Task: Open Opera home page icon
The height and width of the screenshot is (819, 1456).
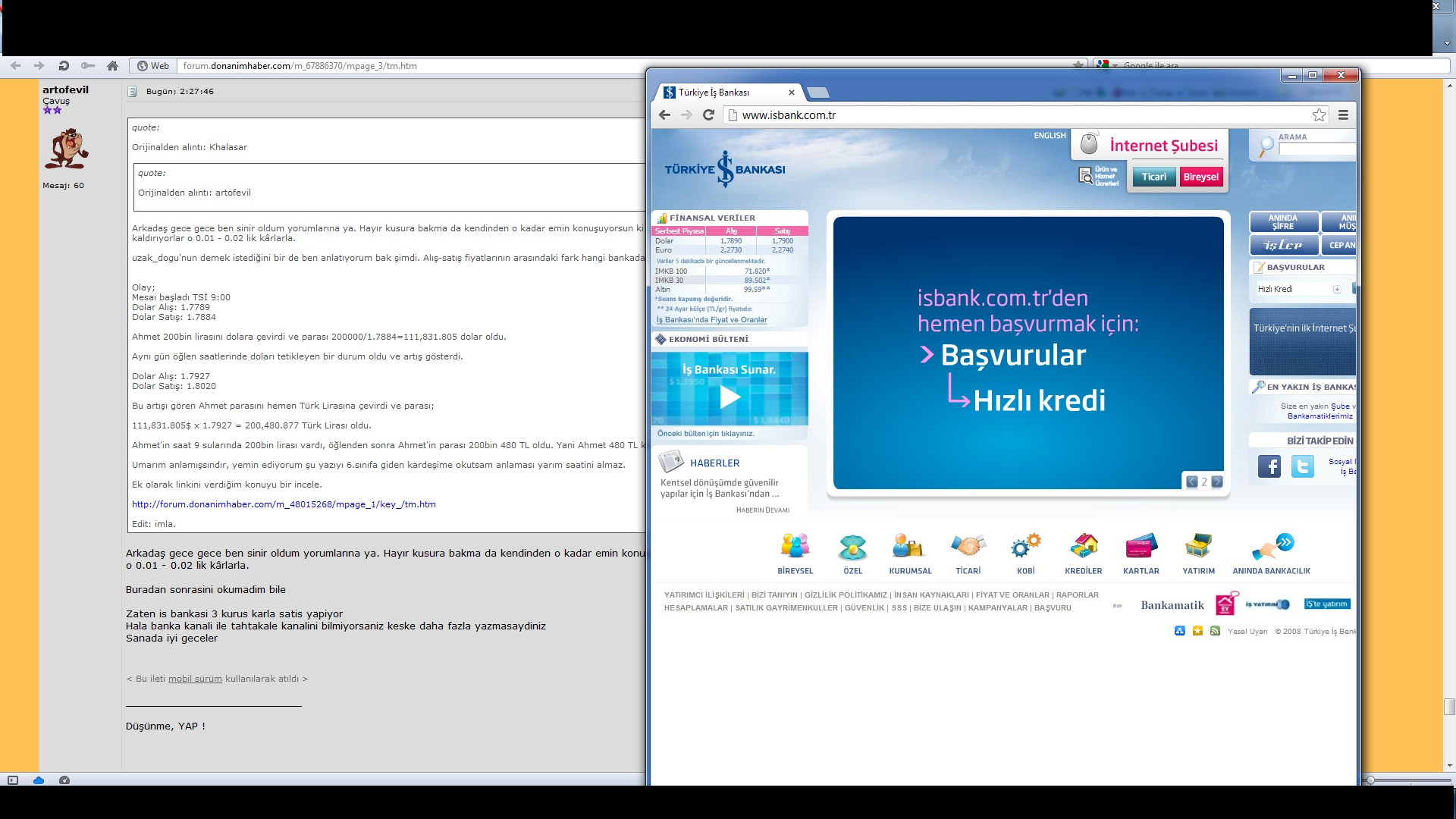Action: [x=112, y=66]
